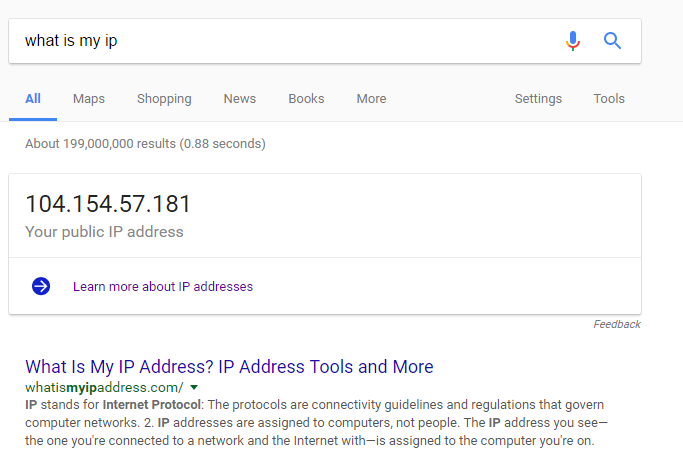Switch to the Books tab
Viewport: 683px width, 465px height.
306,99
